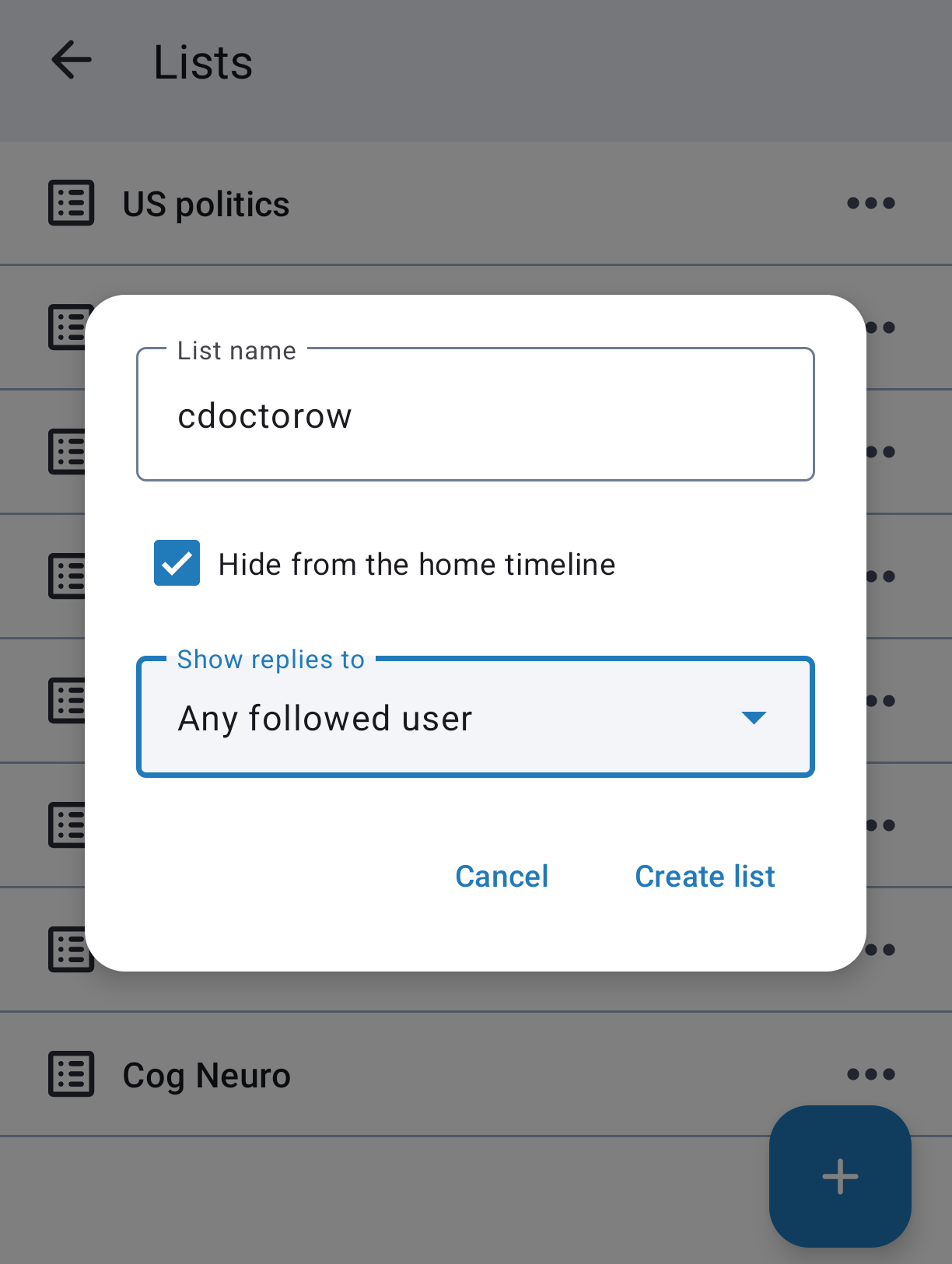Select the Cog Neuro list entry

point(206,1076)
